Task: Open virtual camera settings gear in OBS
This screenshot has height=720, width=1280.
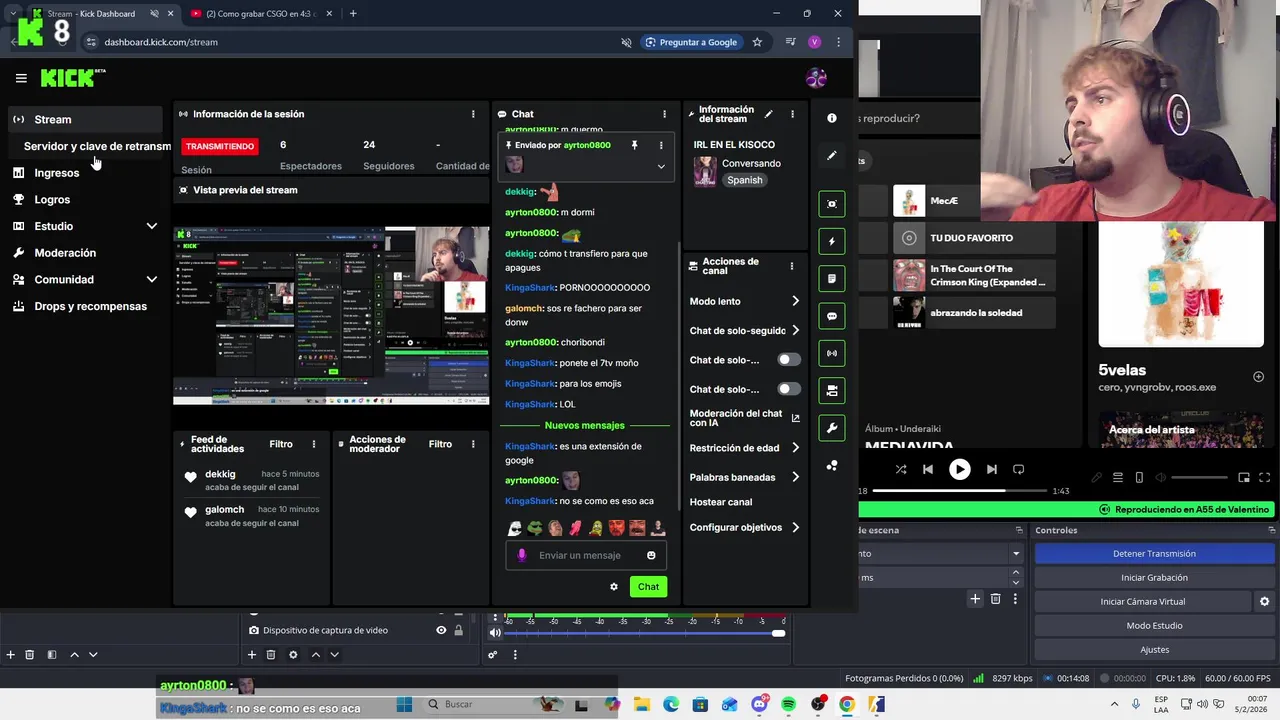Action: [x=1264, y=601]
